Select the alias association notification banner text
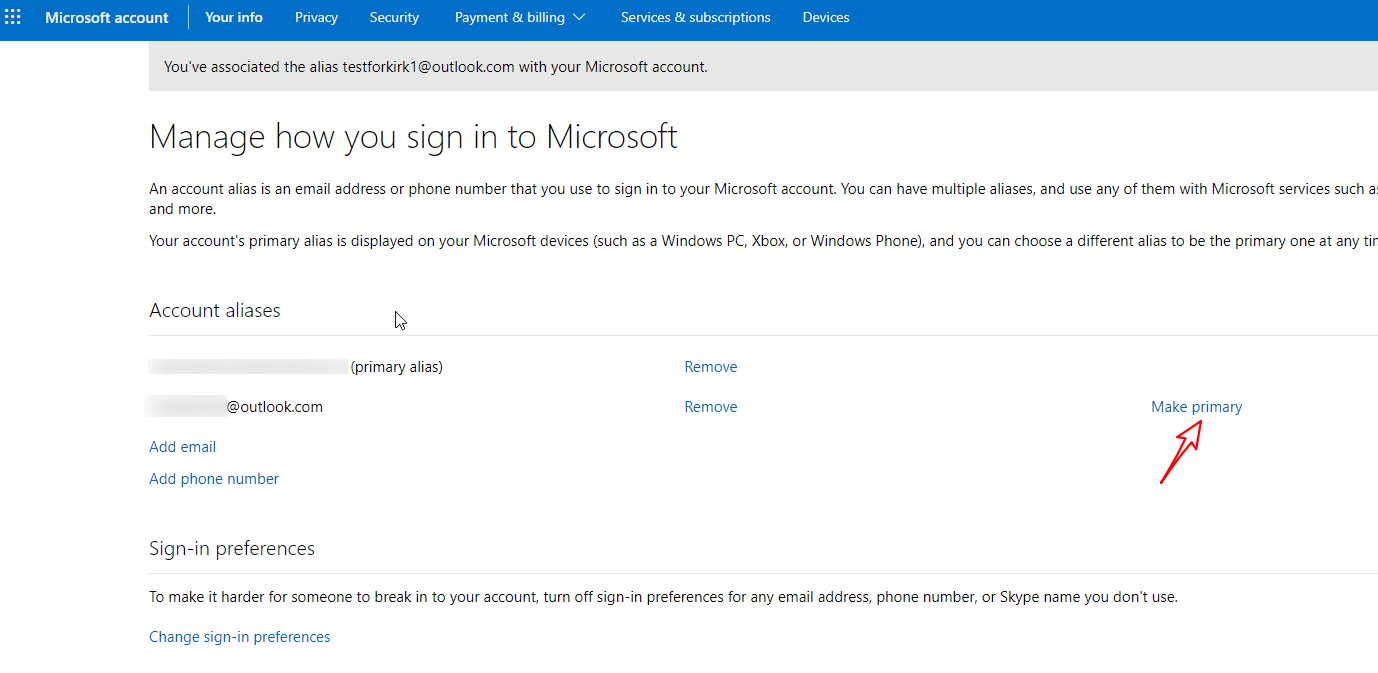Screen dimensions: 1378x673 (x=436, y=67)
